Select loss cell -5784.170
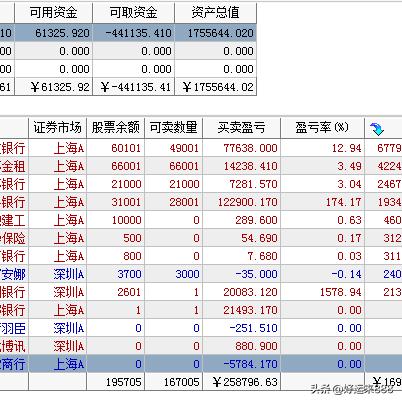Screen dimensions: 402x403 (241, 364)
